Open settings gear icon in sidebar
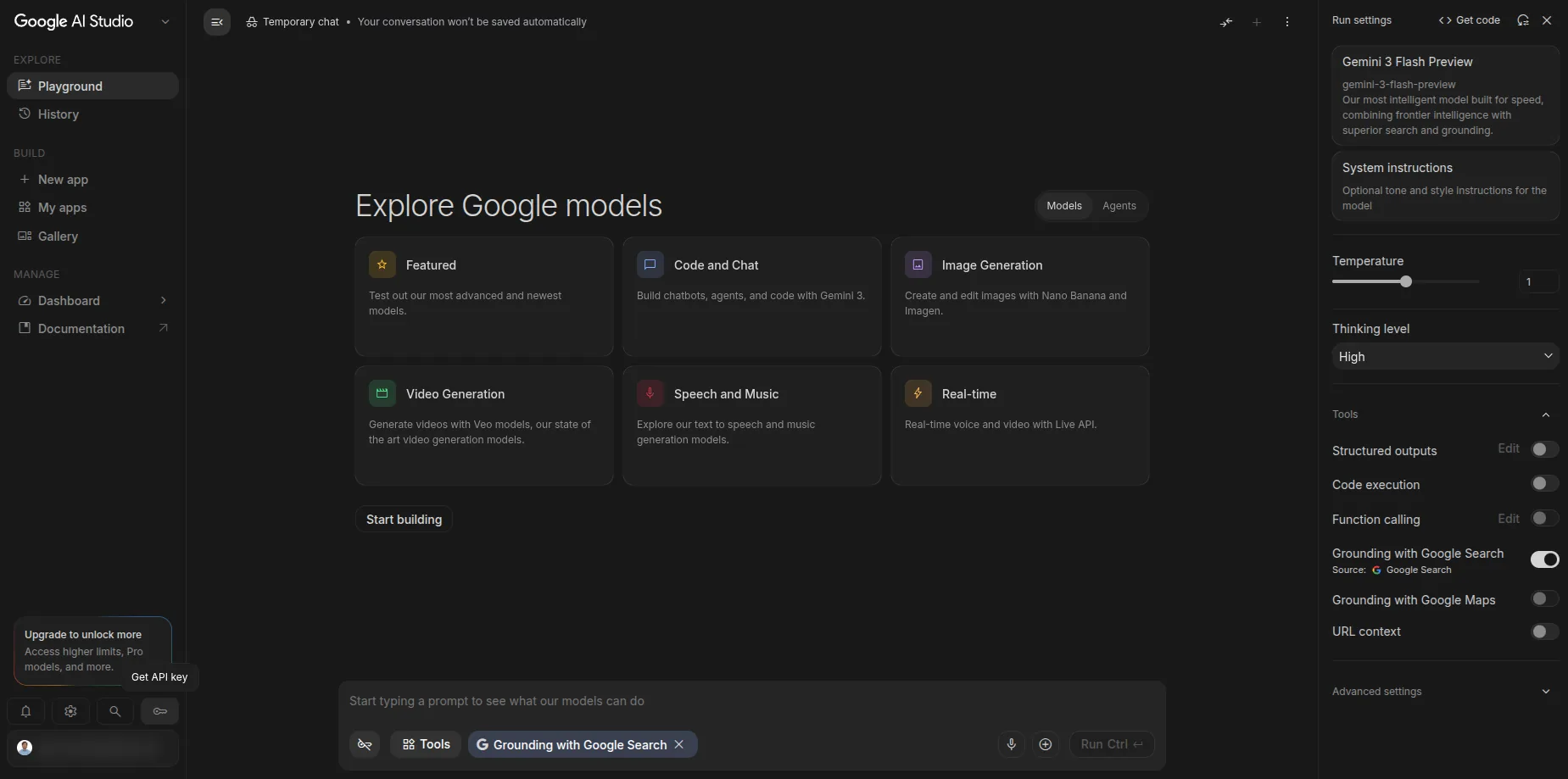This screenshot has width=1568, height=779. [x=70, y=711]
